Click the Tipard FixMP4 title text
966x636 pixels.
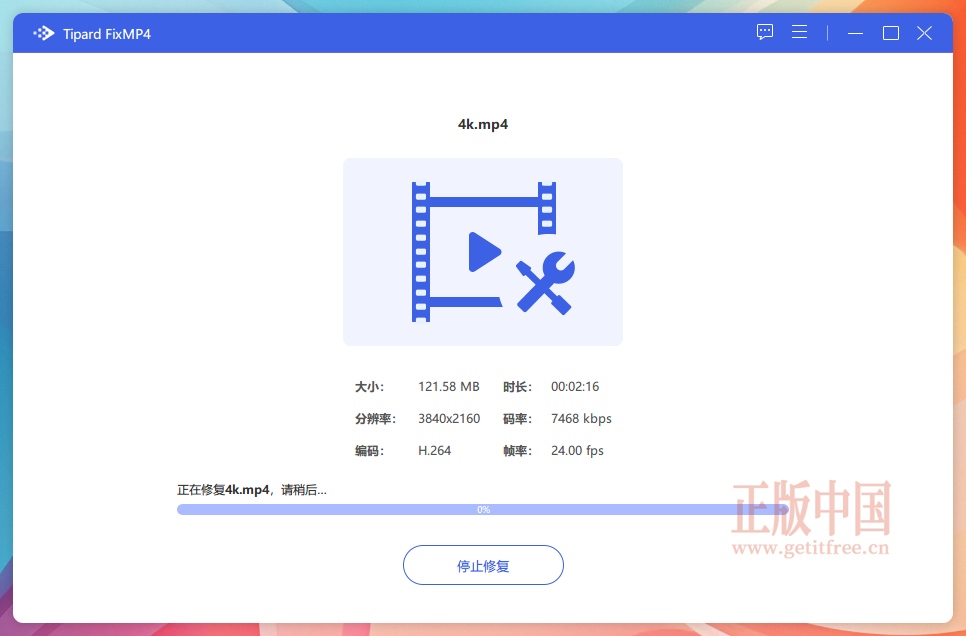pyautogui.click(x=107, y=34)
